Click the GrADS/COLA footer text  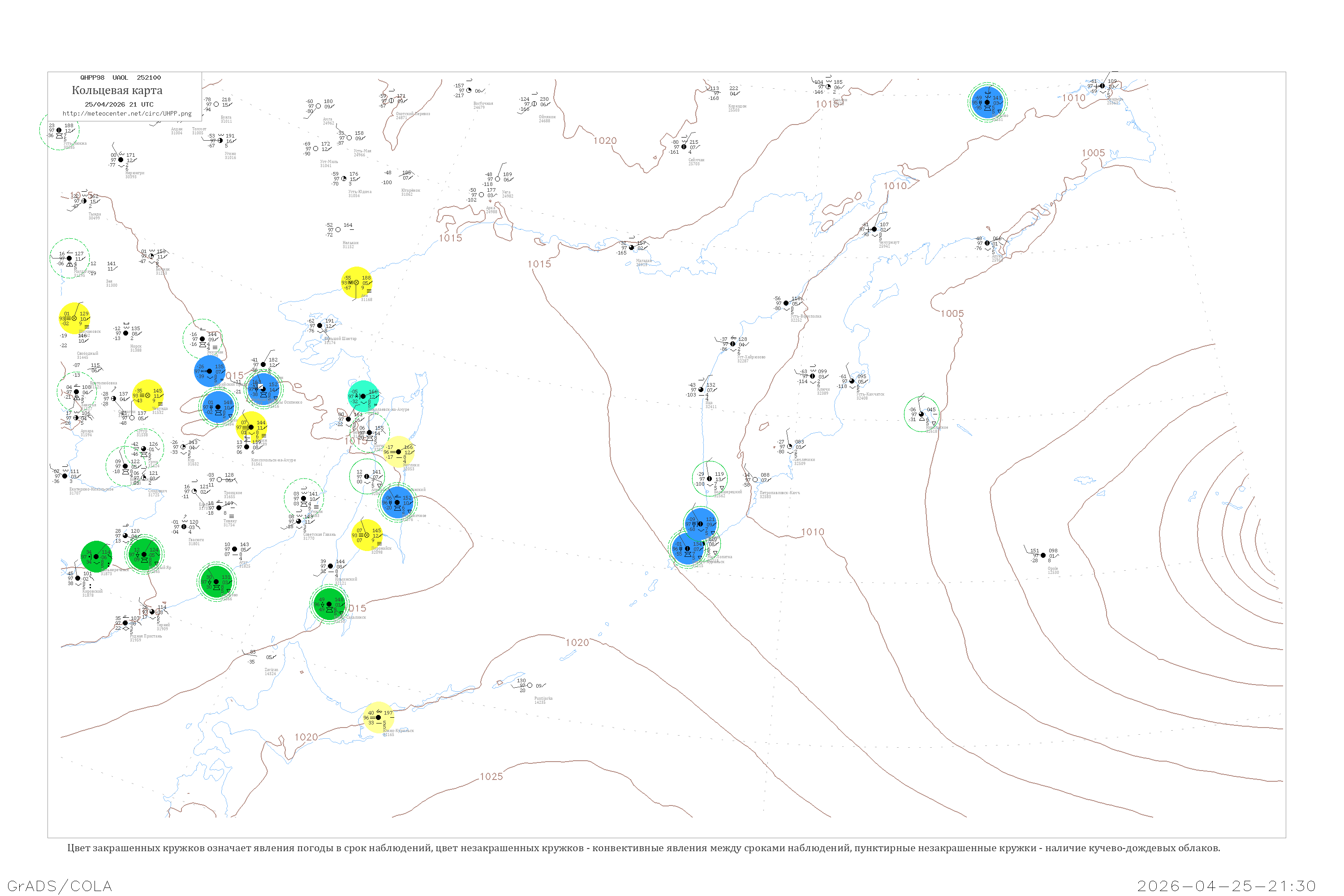click(x=60, y=886)
